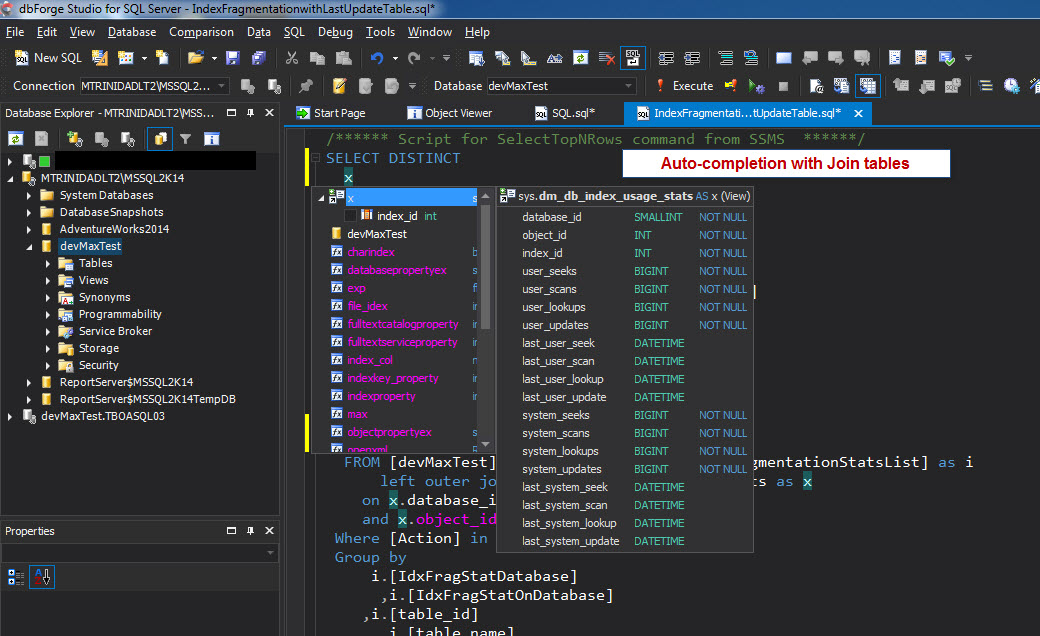
Task: Collapse the MTRINIDADLT2\MSSQL2K14 server node
Action: (11, 178)
